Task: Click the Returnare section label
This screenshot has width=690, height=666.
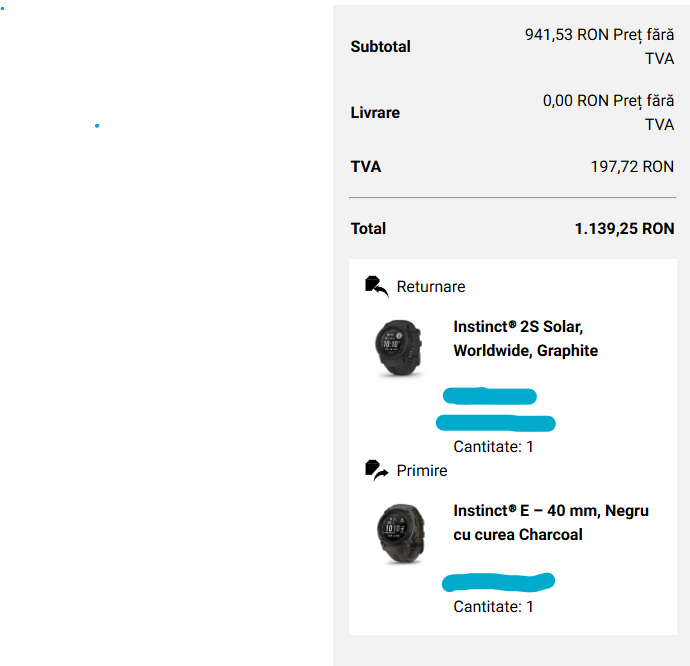Action: click(x=431, y=287)
